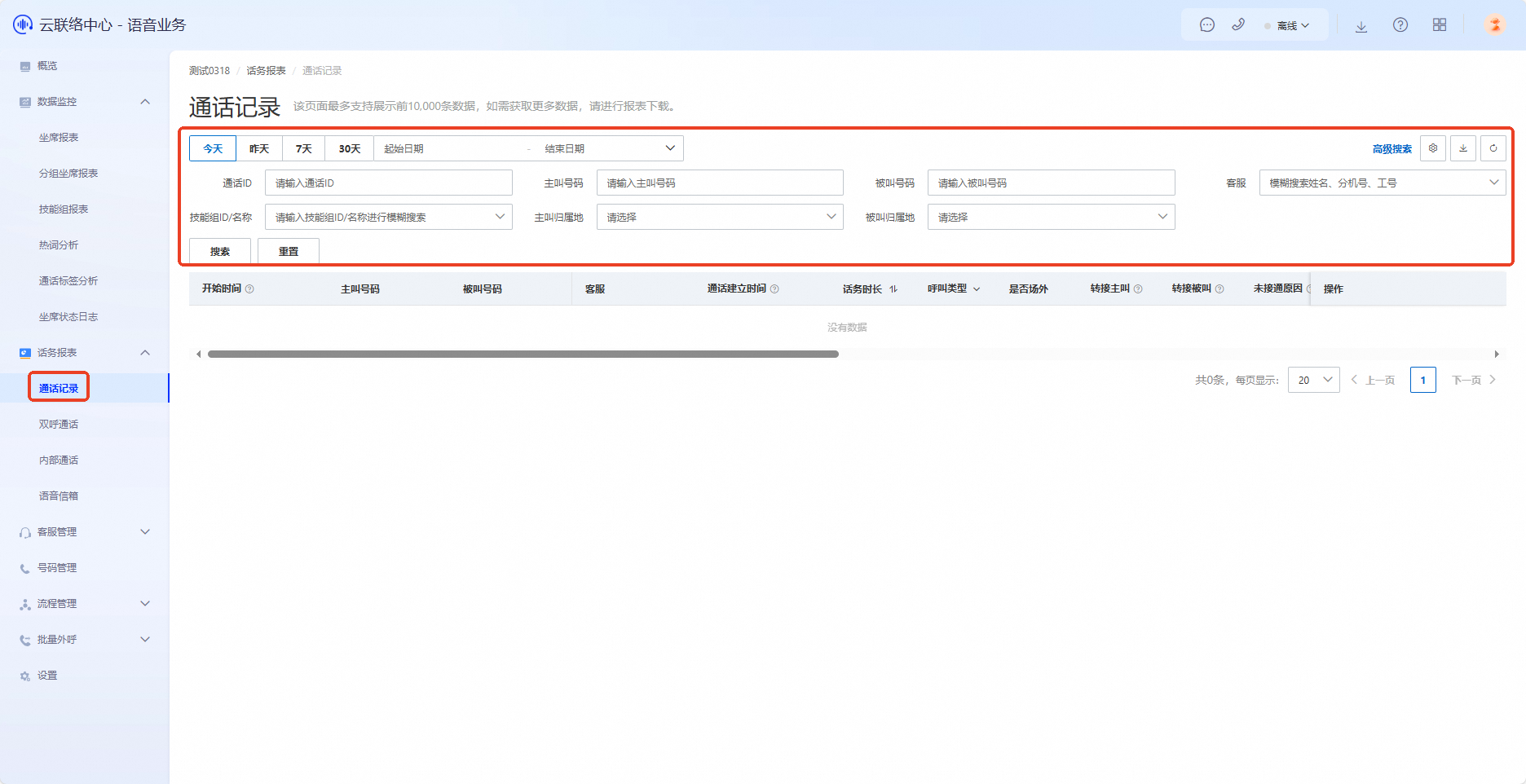
Task: Open 通话标签分析 in sidebar
Action: pyautogui.click(x=68, y=281)
